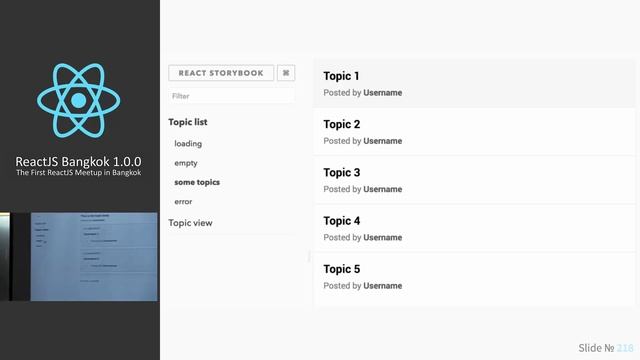The width and height of the screenshot is (640, 360).
Task: Focus the Filter input field
Action: (231, 96)
